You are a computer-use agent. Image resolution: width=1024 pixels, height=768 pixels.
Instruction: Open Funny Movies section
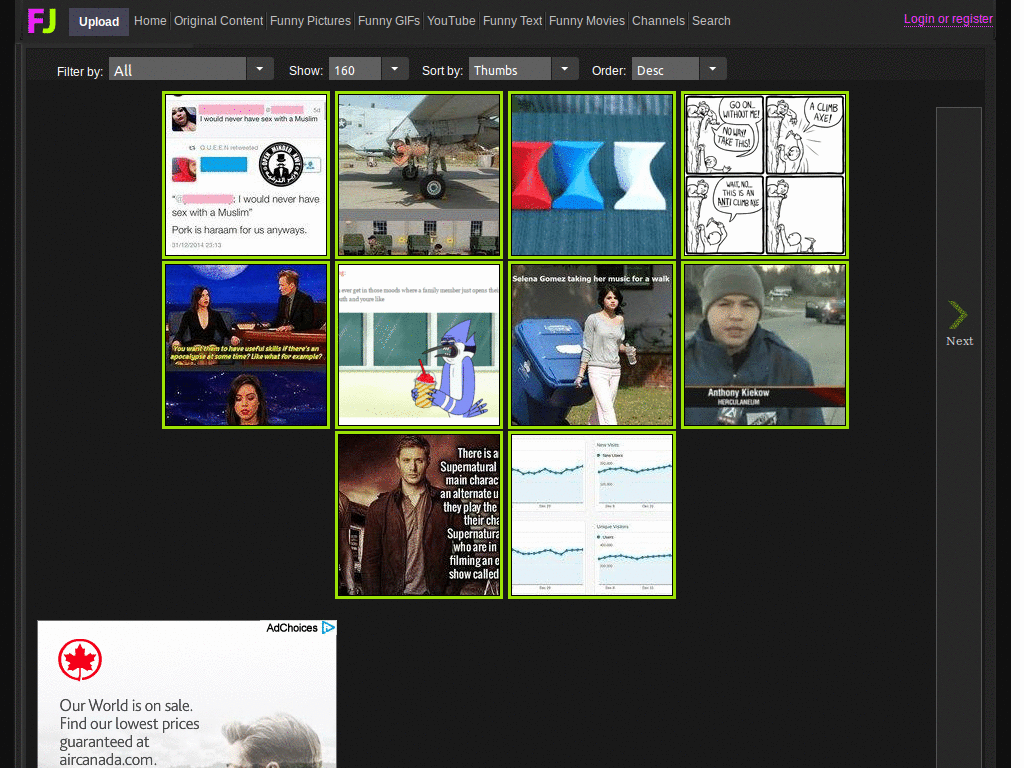tap(587, 21)
